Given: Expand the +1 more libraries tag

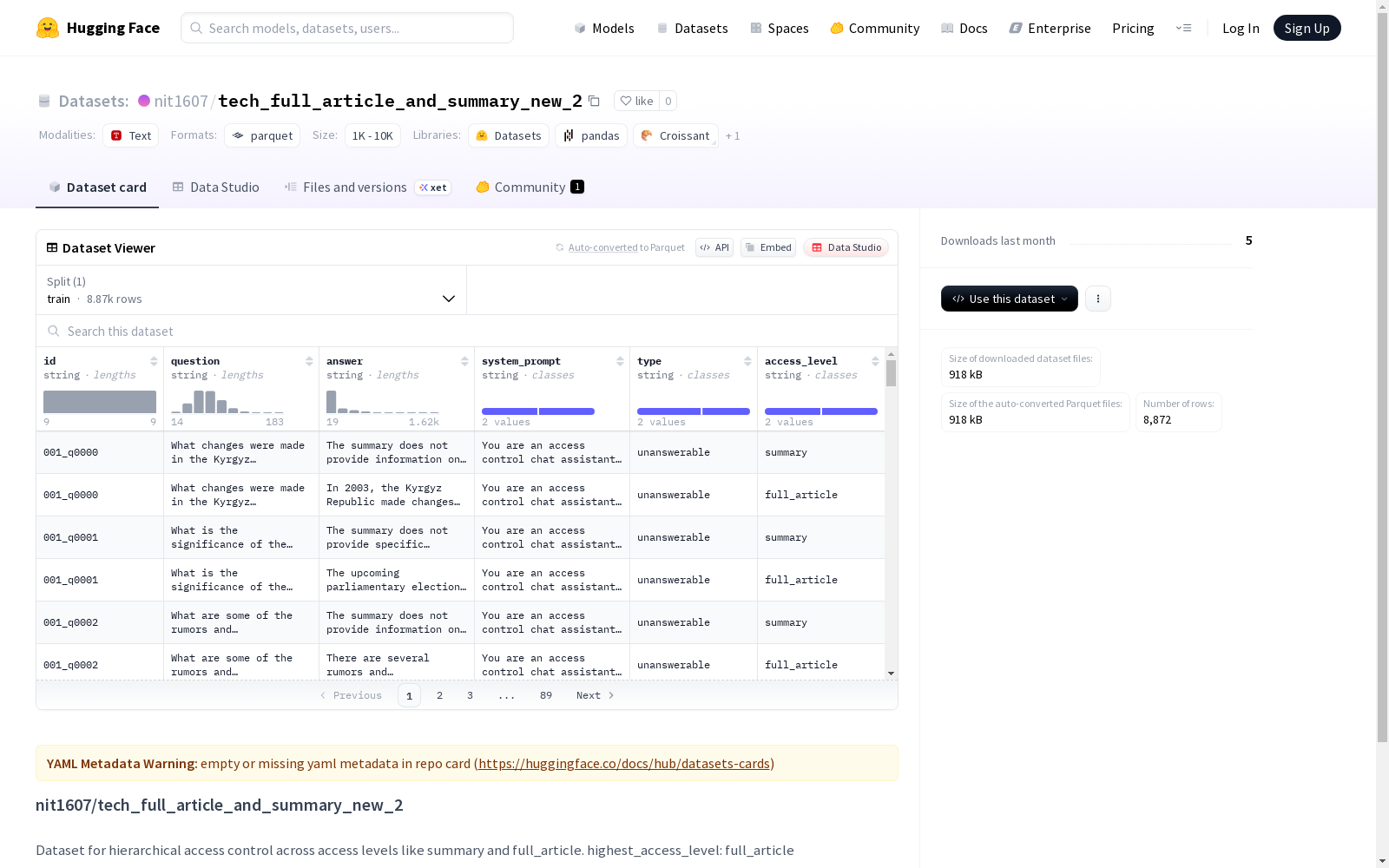Looking at the screenshot, I should (733, 135).
